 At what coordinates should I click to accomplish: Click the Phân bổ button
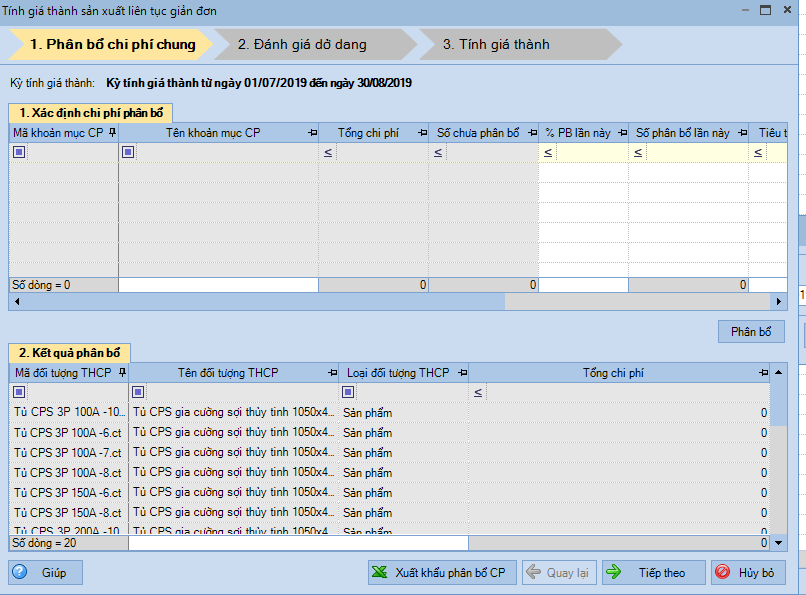pos(751,331)
